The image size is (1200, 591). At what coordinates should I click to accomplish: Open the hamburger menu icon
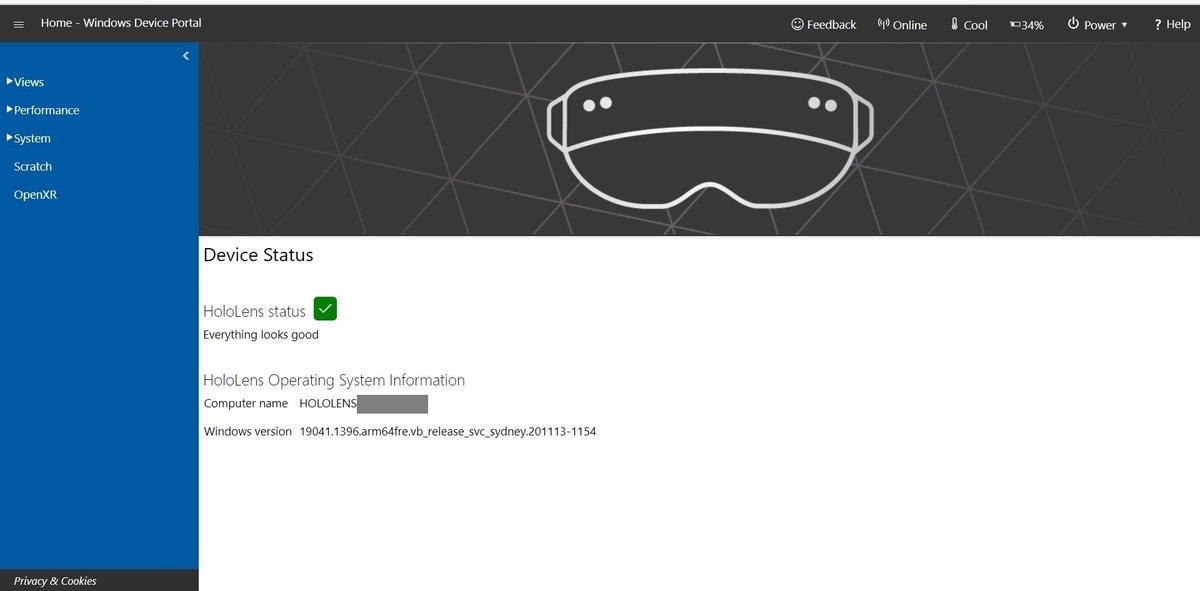coord(18,25)
